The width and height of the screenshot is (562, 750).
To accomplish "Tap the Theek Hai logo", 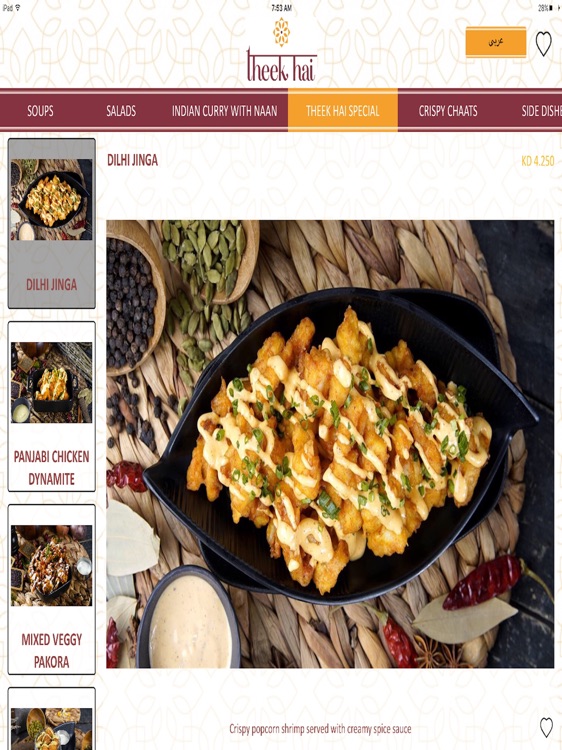I will (x=281, y=64).
